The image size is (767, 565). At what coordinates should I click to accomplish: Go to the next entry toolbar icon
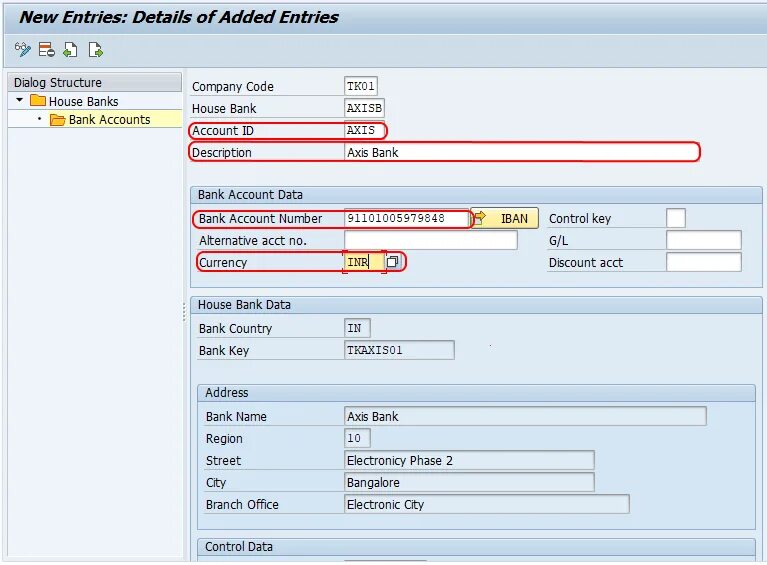tap(95, 49)
